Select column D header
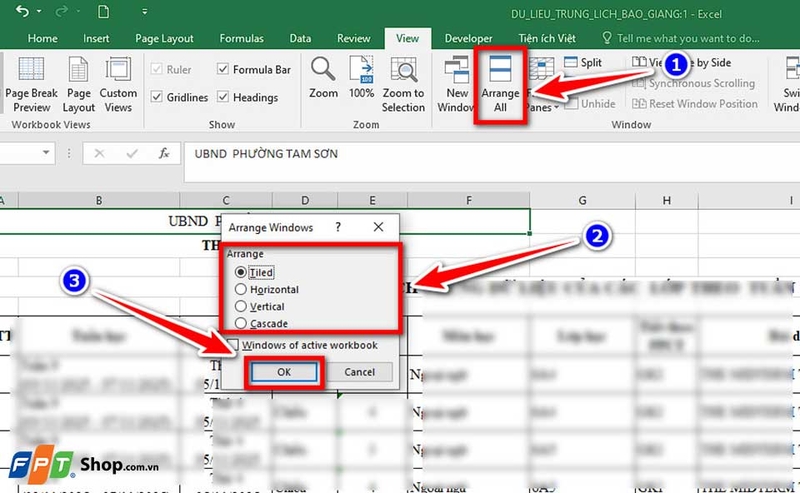This screenshot has width=800, height=493. (305, 200)
